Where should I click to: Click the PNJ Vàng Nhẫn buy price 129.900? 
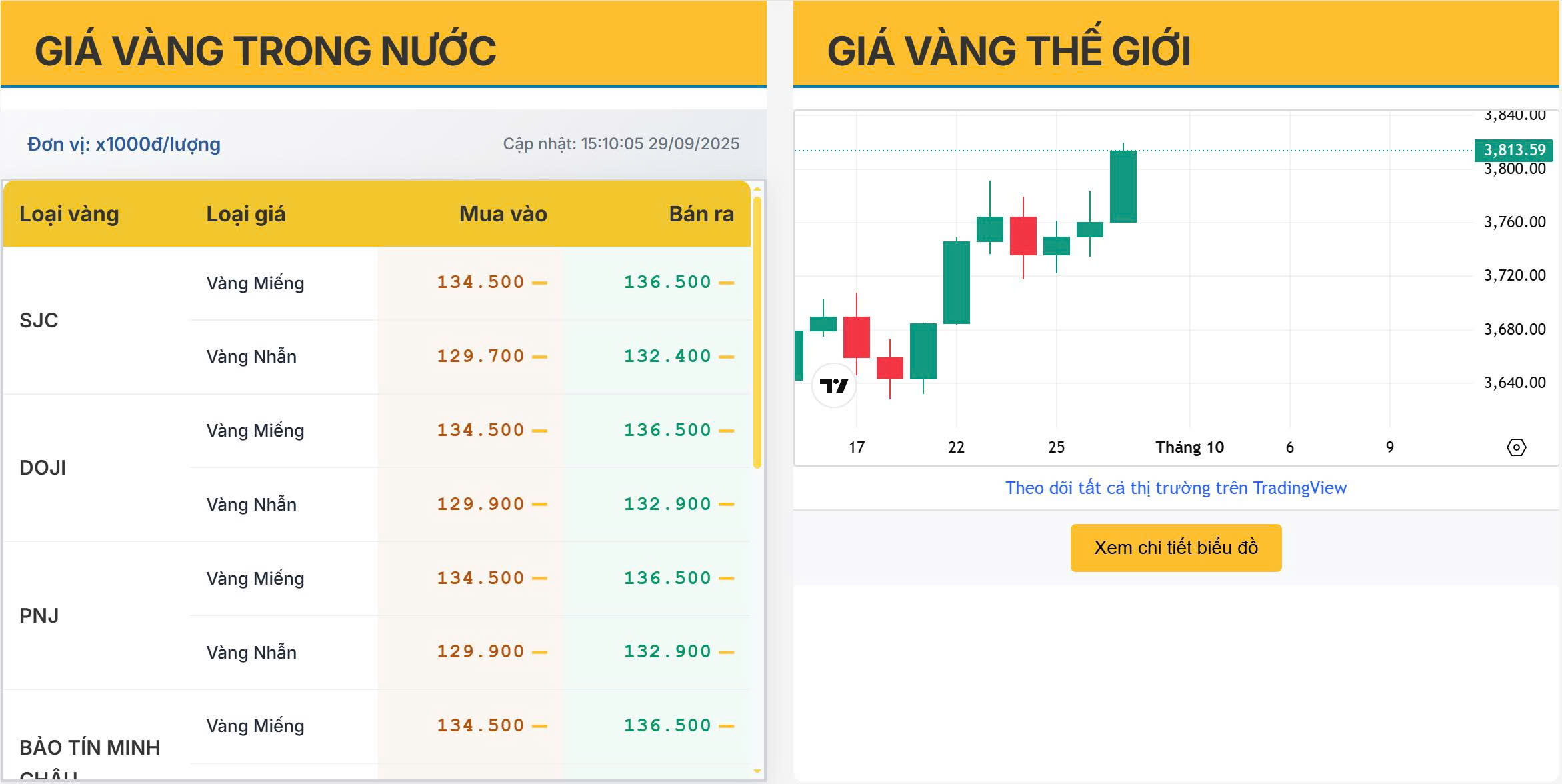[x=480, y=652]
